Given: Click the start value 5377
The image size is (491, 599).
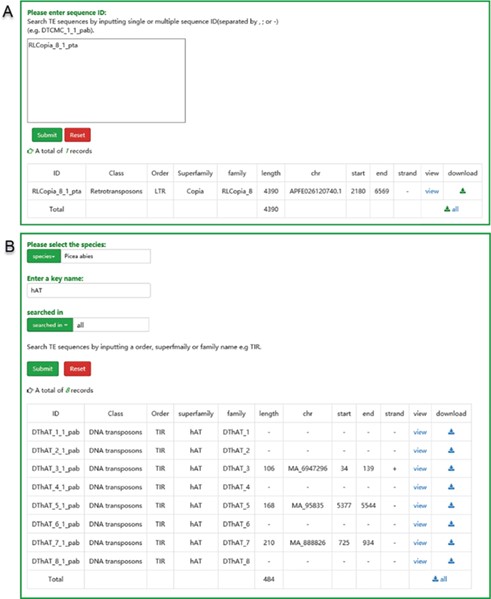Looking at the screenshot, I should [344, 505].
